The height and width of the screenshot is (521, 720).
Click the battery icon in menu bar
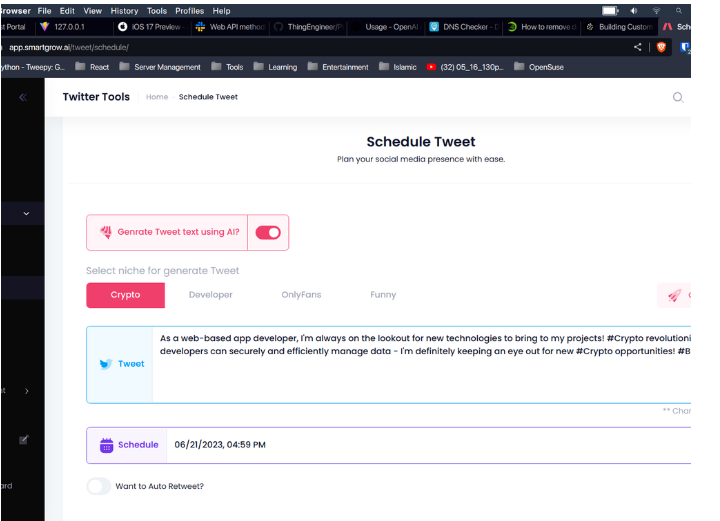[x=610, y=11]
